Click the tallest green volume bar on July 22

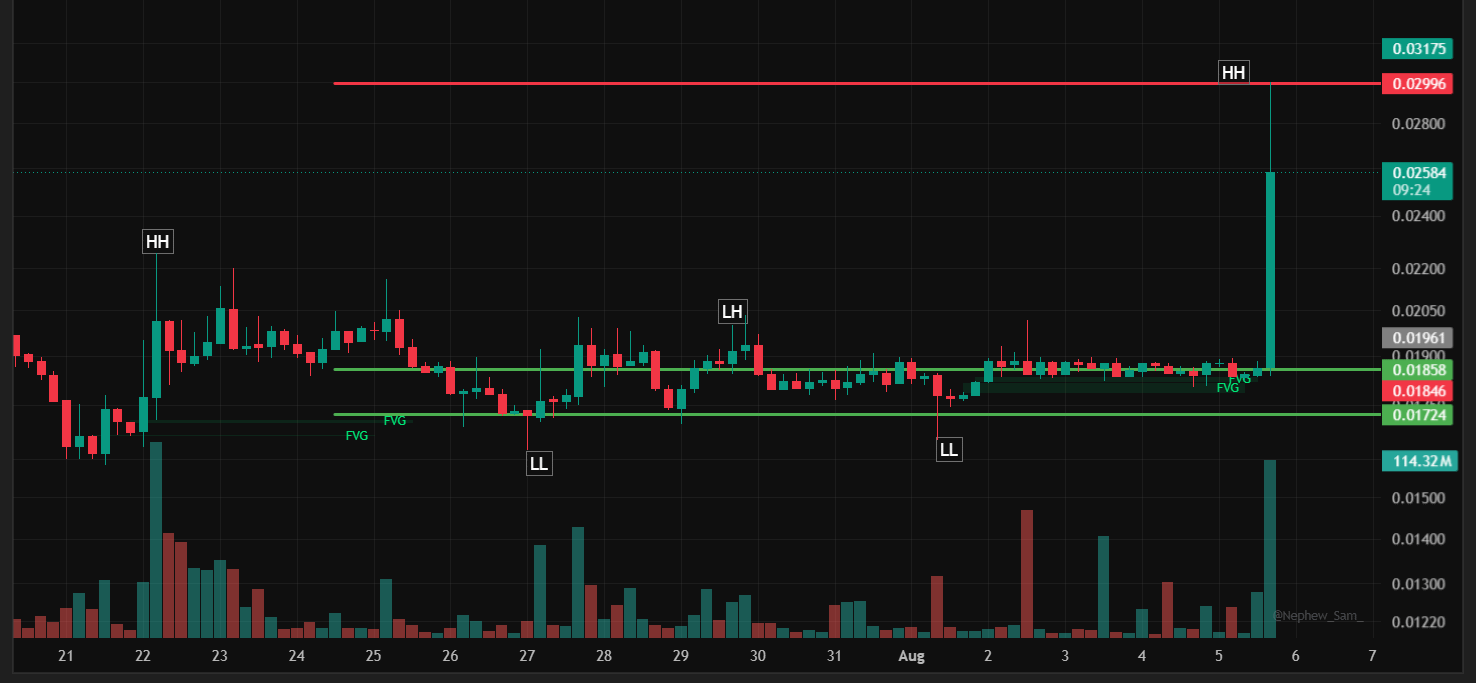pos(156,540)
